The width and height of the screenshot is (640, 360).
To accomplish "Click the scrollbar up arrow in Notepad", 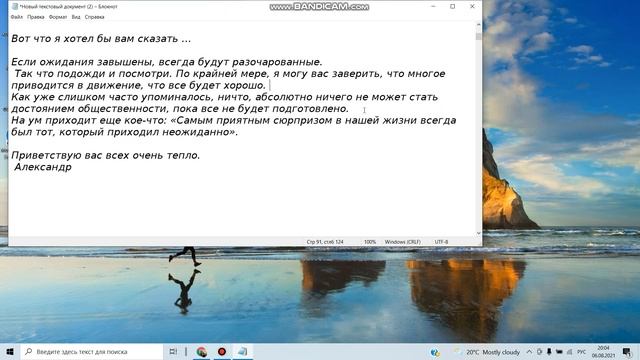I will [478, 25].
